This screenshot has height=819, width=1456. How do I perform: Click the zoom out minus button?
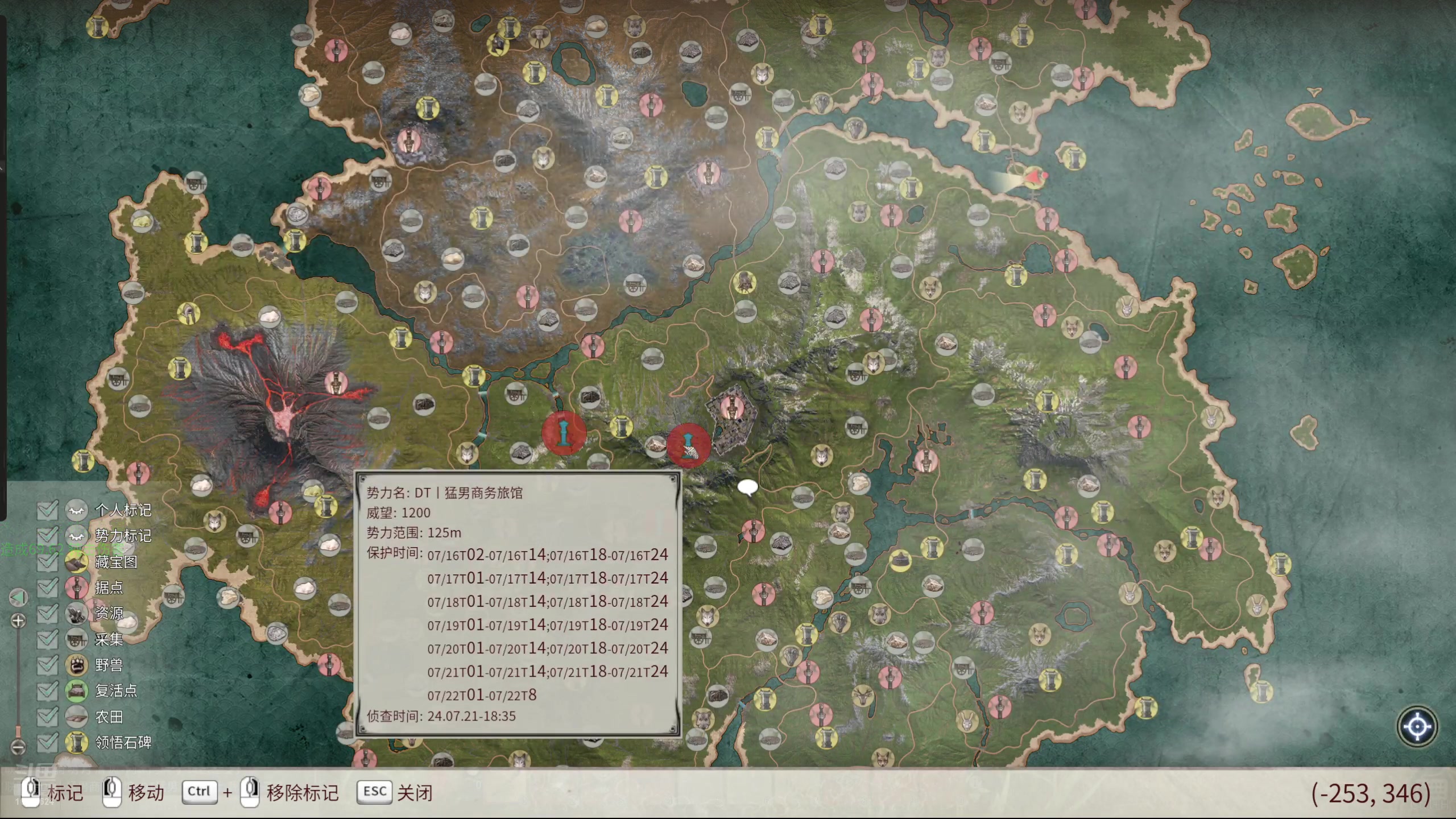point(18,746)
